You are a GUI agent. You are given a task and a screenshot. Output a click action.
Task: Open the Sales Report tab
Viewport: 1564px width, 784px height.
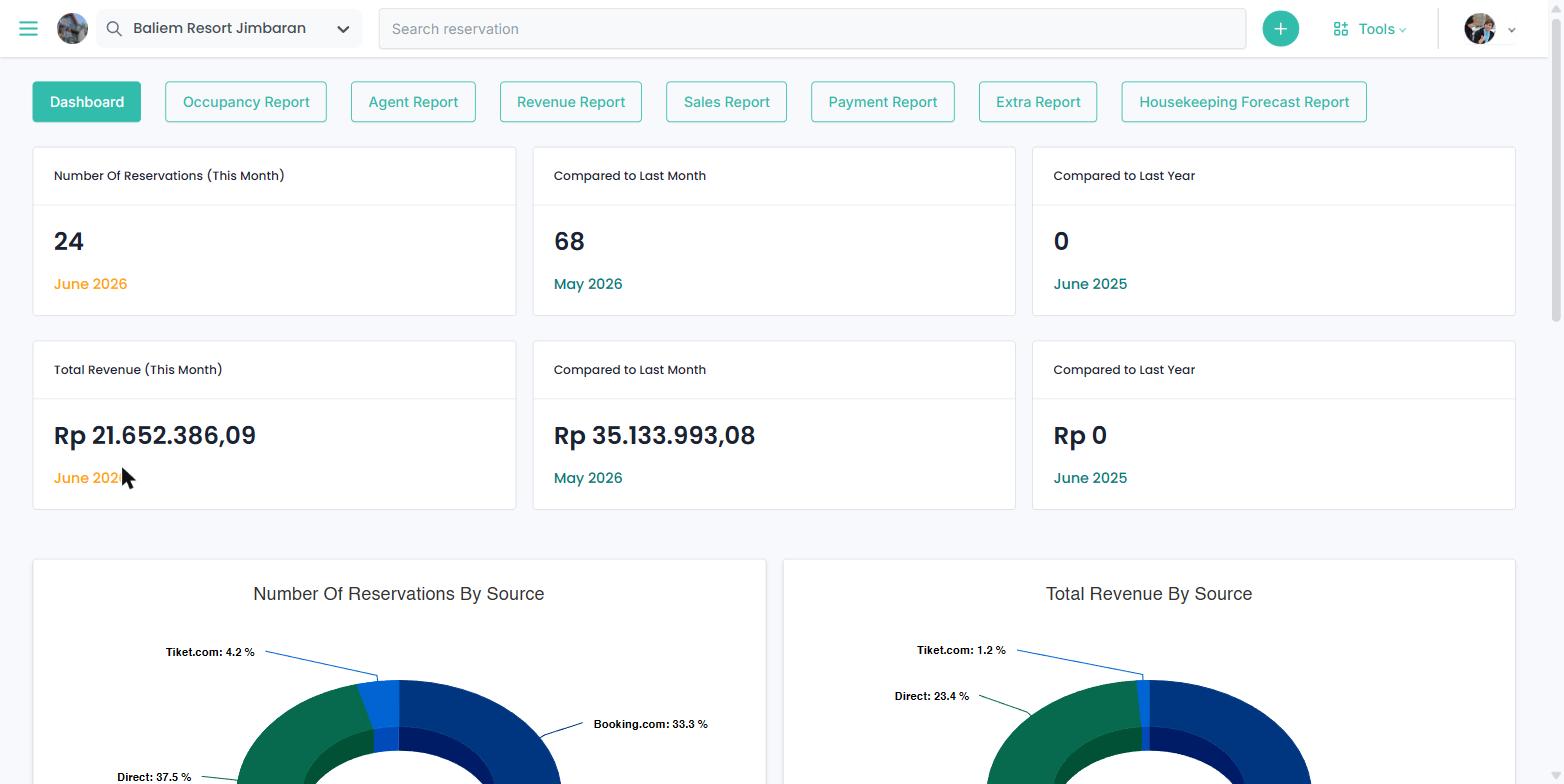727,102
